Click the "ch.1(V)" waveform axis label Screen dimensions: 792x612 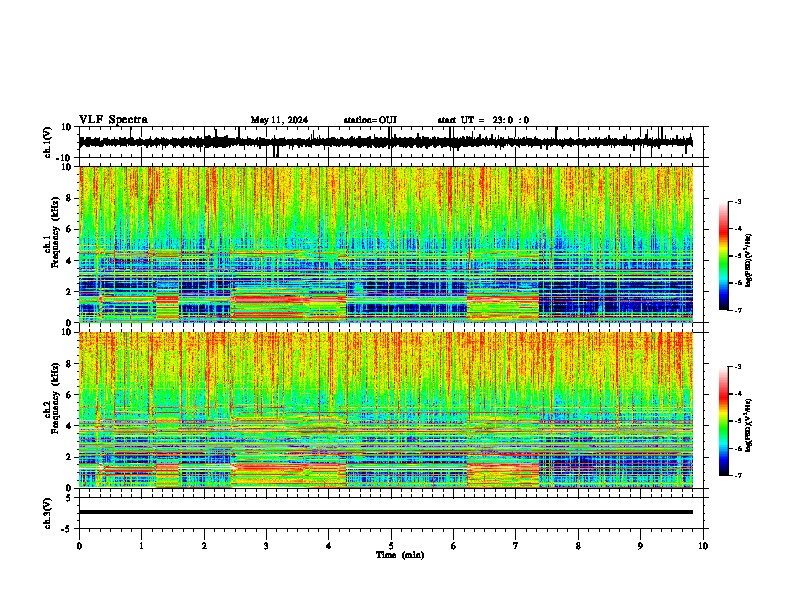click(x=48, y=142)
